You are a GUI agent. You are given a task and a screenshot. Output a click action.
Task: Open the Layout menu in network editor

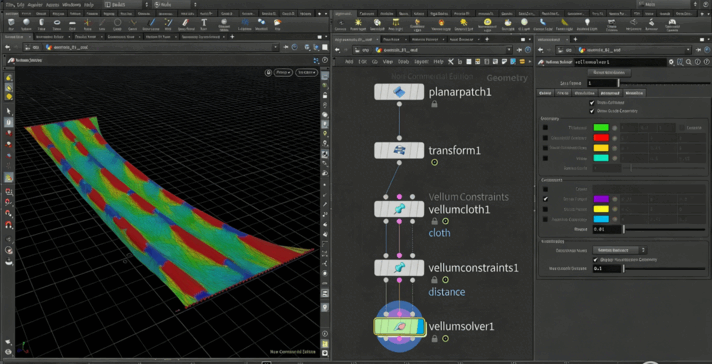pyautogui.click(x=421, y=61)
